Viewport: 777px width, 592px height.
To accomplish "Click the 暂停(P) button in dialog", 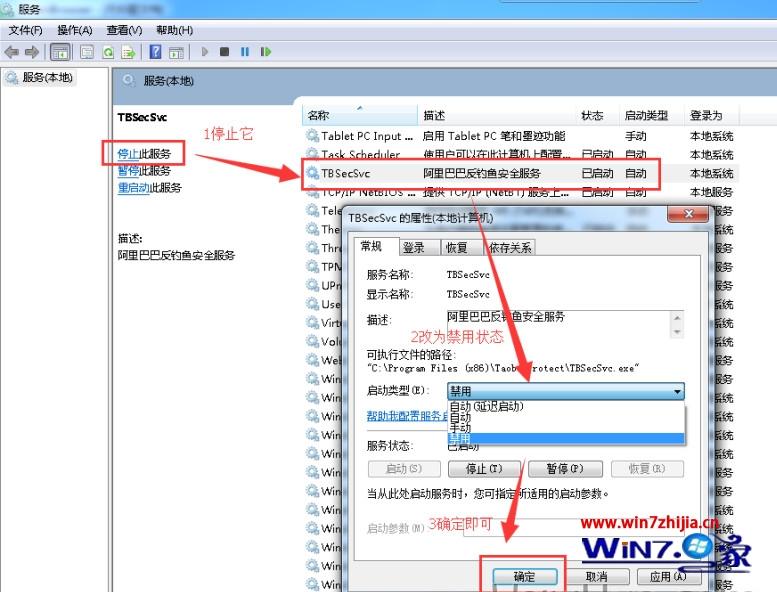I will pos(565,468).
